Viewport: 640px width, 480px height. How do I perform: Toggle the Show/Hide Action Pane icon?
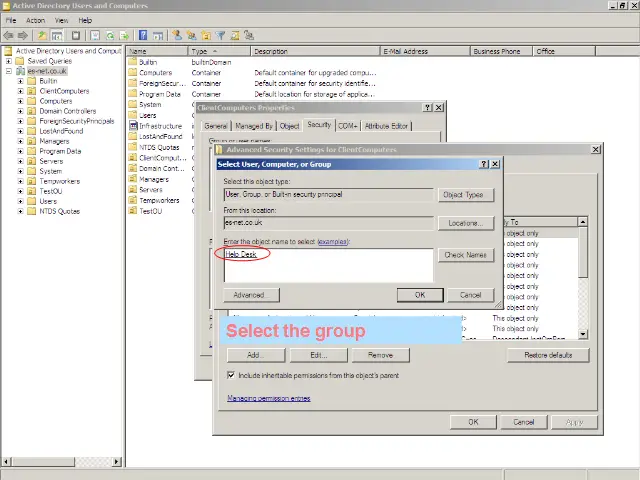(158, 36)
